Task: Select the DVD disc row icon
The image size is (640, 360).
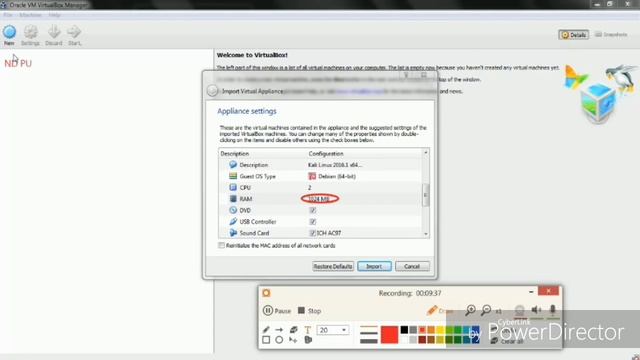Action: point(233,210)
